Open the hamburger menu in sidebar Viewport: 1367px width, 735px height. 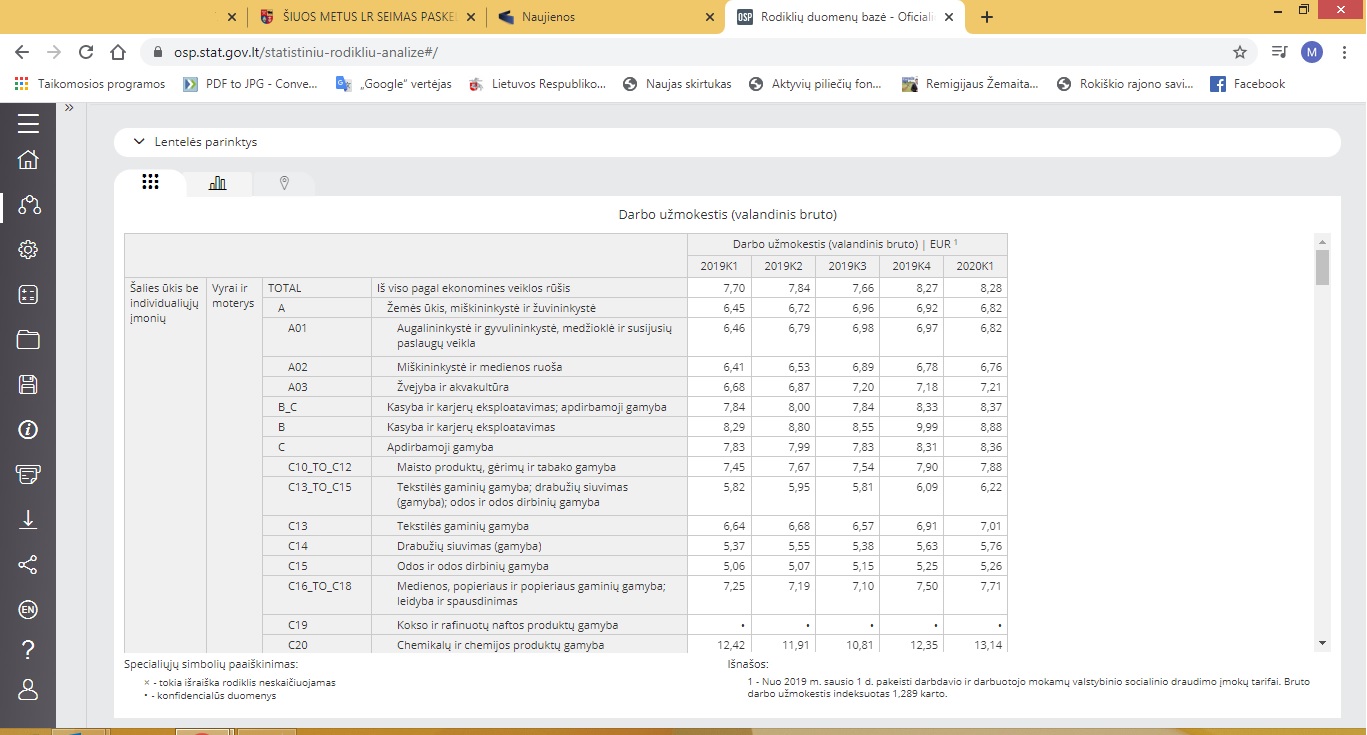[28, 123]
